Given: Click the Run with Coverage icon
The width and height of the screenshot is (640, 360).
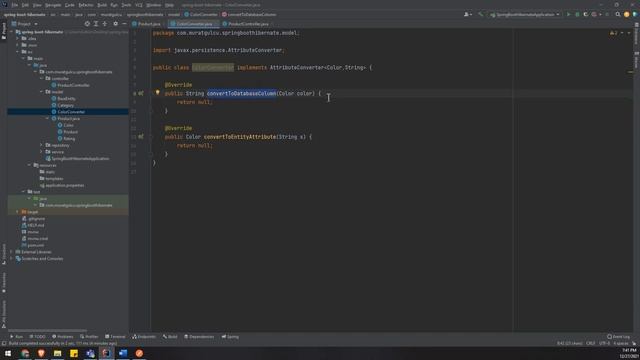Looking at the screenshot, I should 586,14.
